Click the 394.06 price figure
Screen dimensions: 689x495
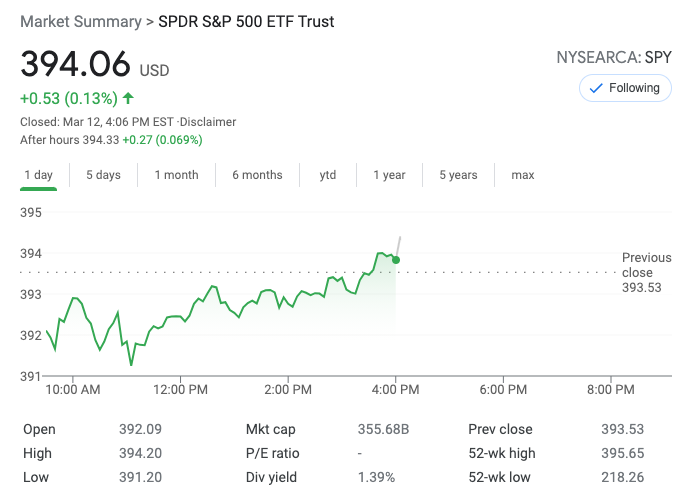pyautogui.click(x=76, y=65)
